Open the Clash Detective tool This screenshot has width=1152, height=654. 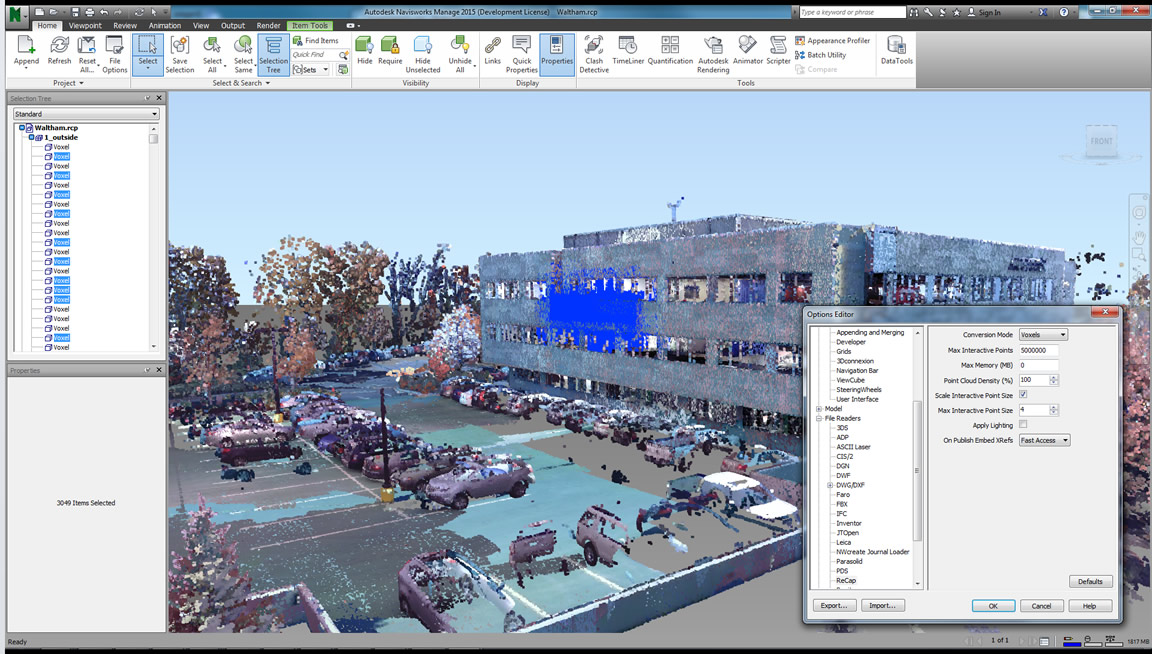click(x=594, y=54)
